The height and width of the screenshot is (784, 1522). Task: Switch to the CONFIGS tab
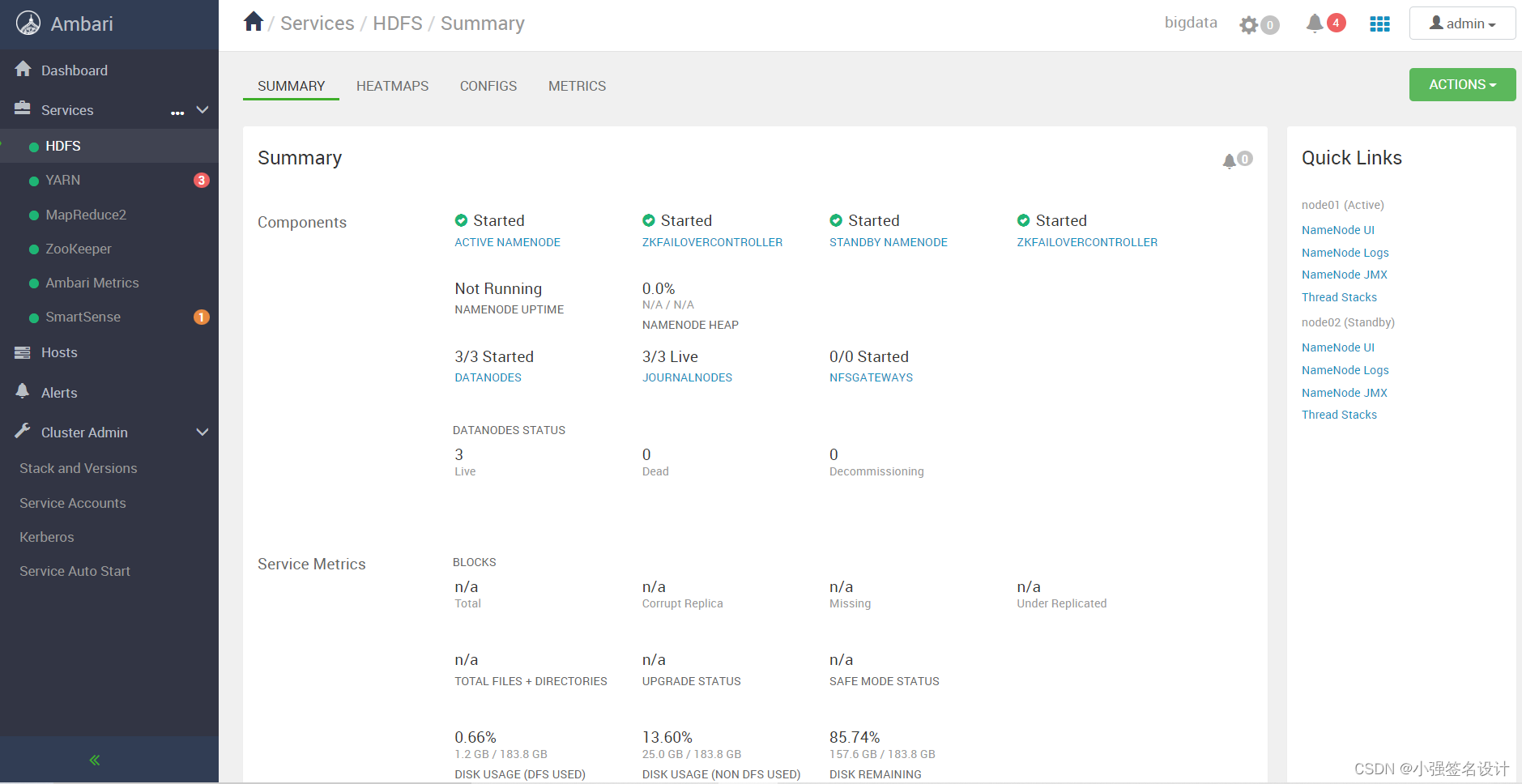pos(488,86)
